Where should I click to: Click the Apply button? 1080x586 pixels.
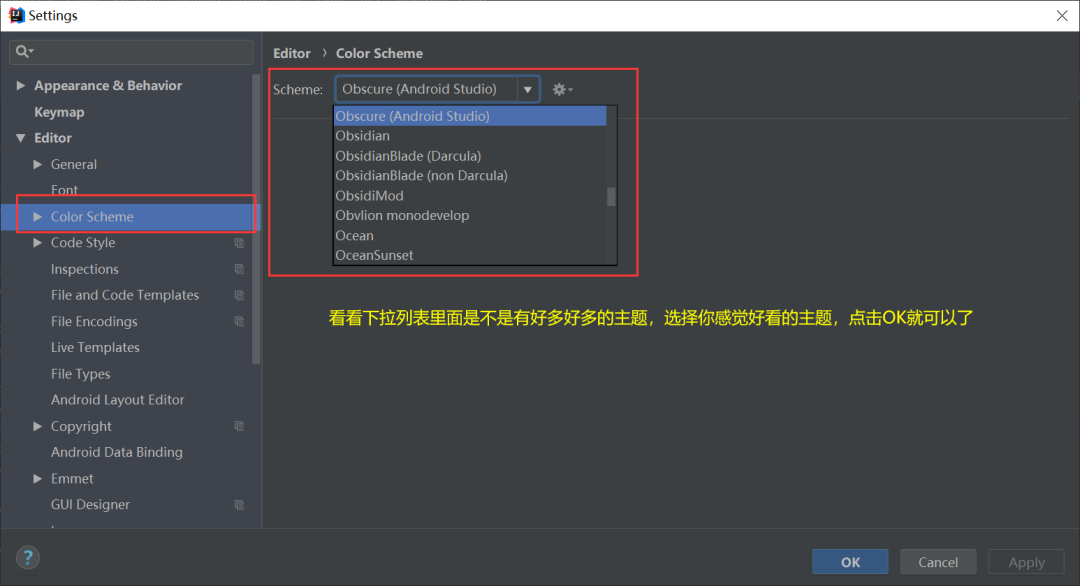[1026, 562]
